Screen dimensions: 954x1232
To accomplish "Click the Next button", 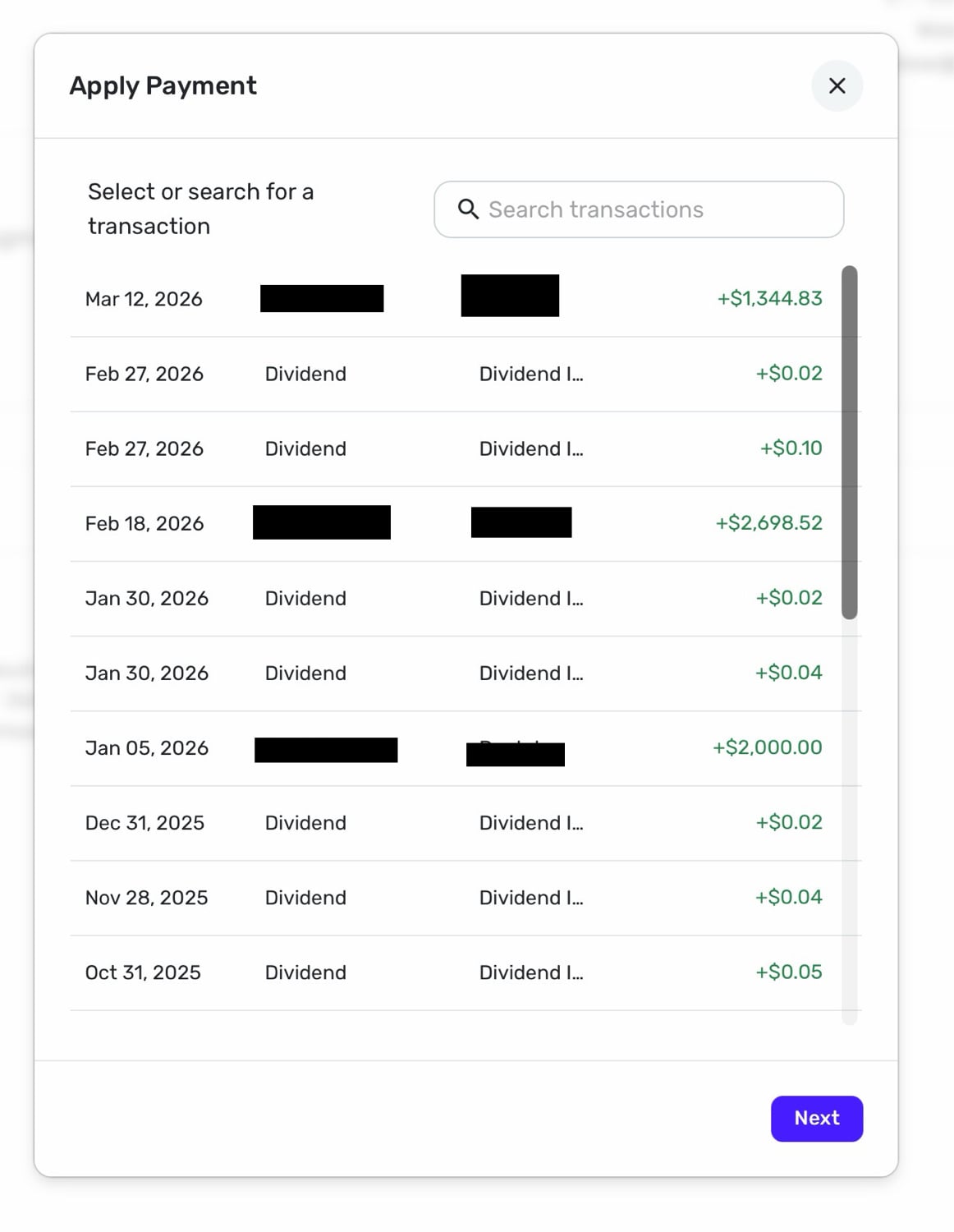I will point(816,1119).
